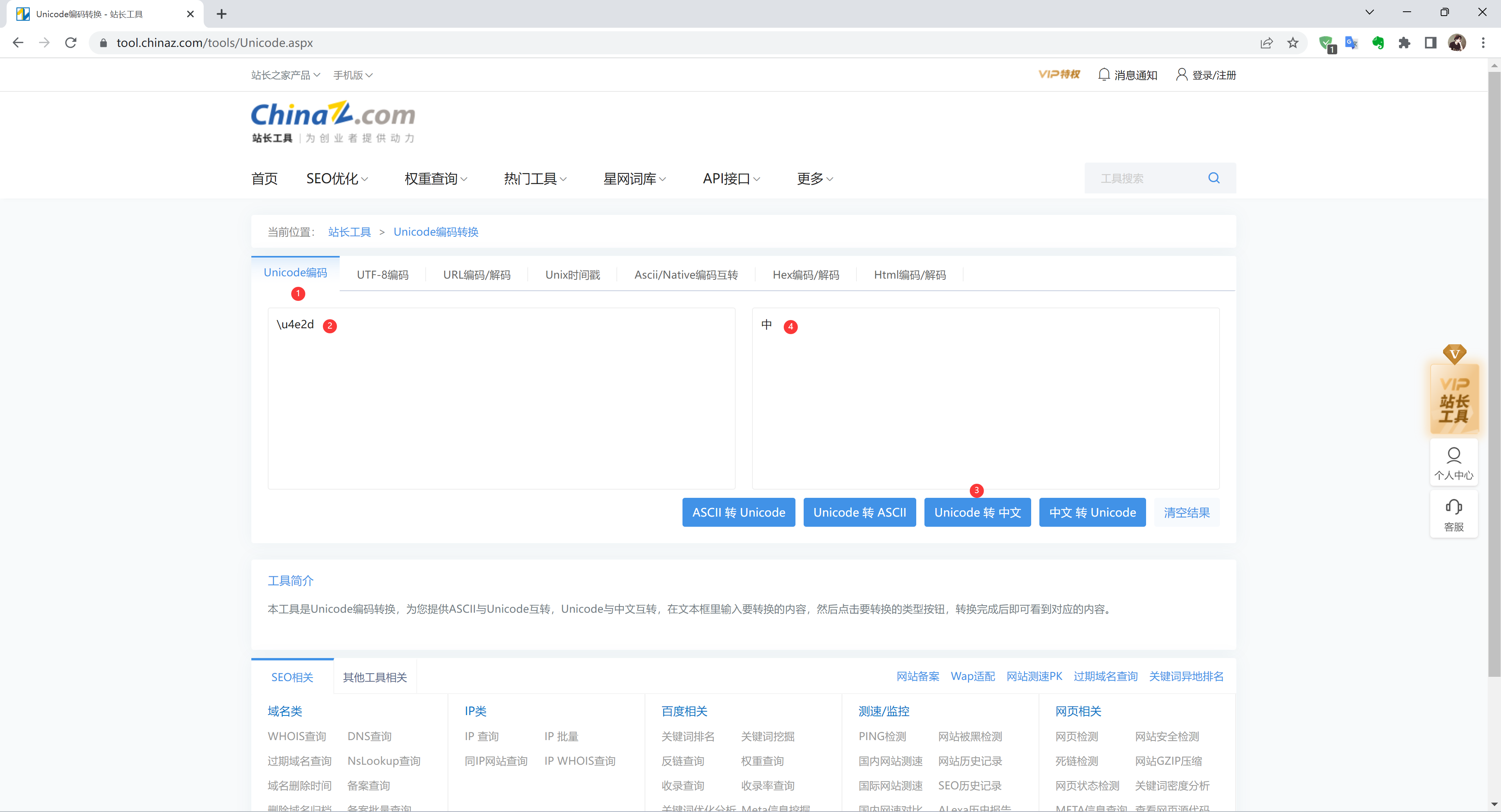Click the browser forward arrow

click(44, 43)
